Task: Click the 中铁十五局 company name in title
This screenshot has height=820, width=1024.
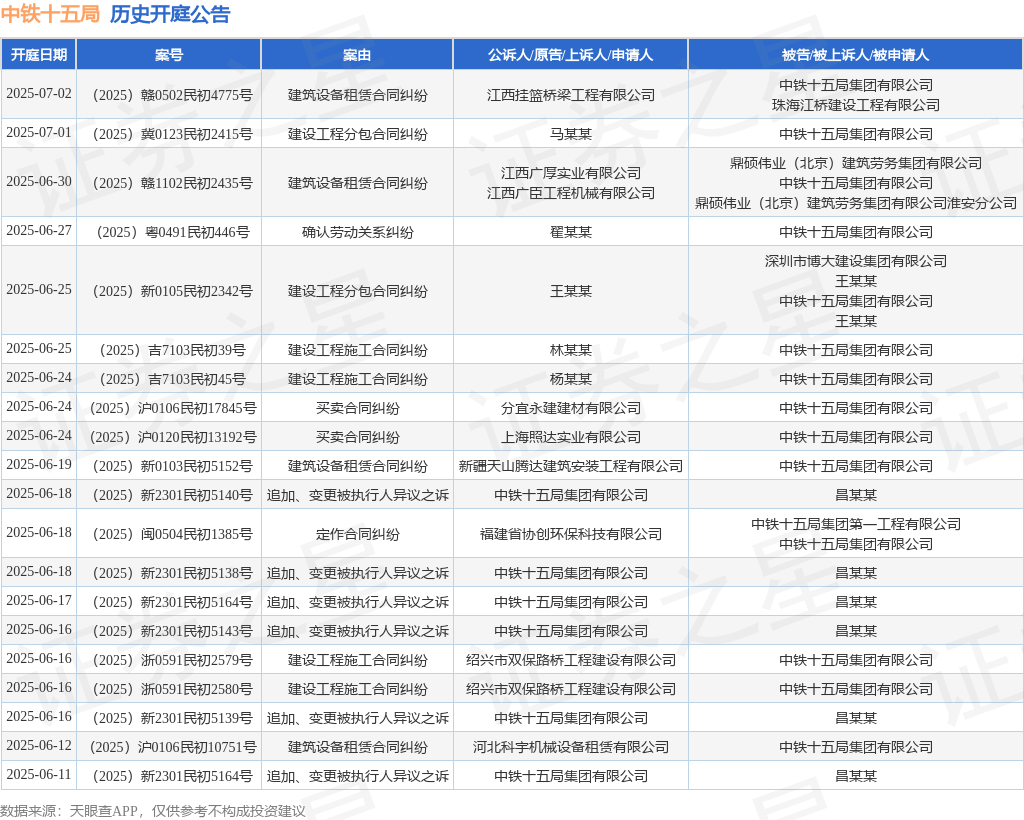Action: coord(50,14)
